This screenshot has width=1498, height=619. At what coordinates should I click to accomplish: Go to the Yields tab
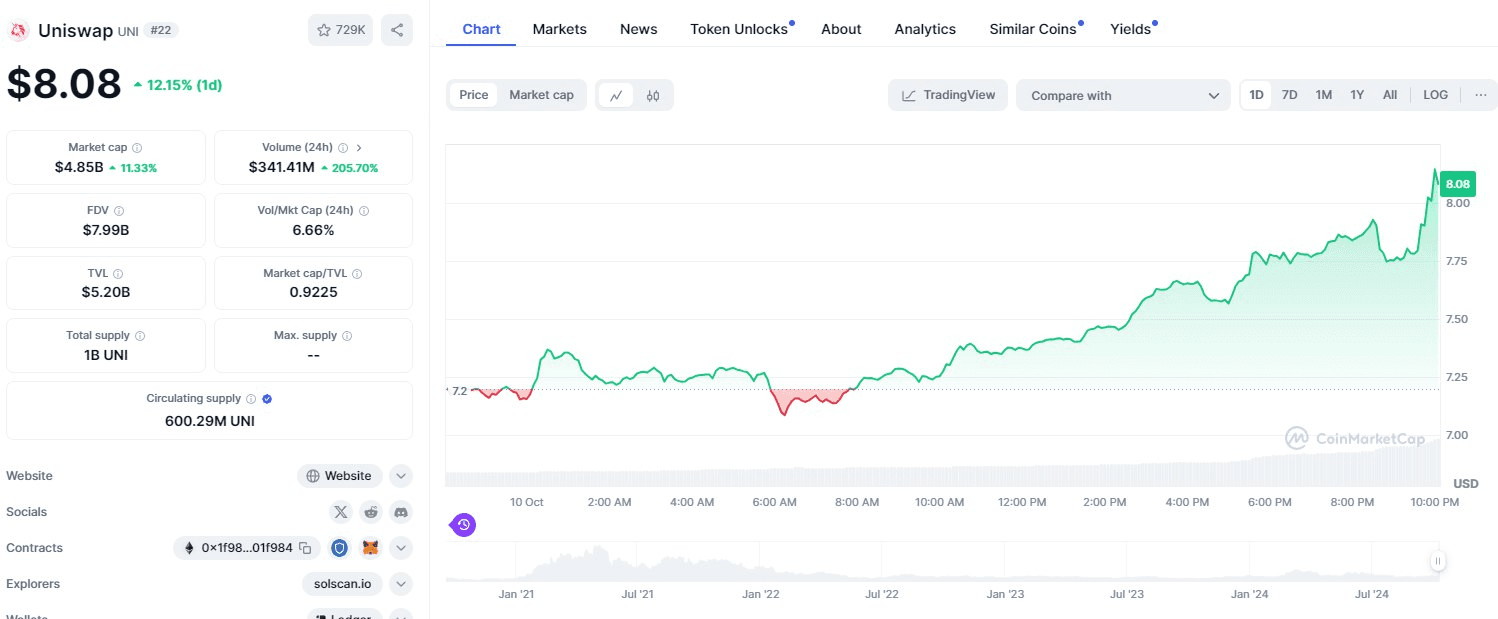(x=1131, y=29)
